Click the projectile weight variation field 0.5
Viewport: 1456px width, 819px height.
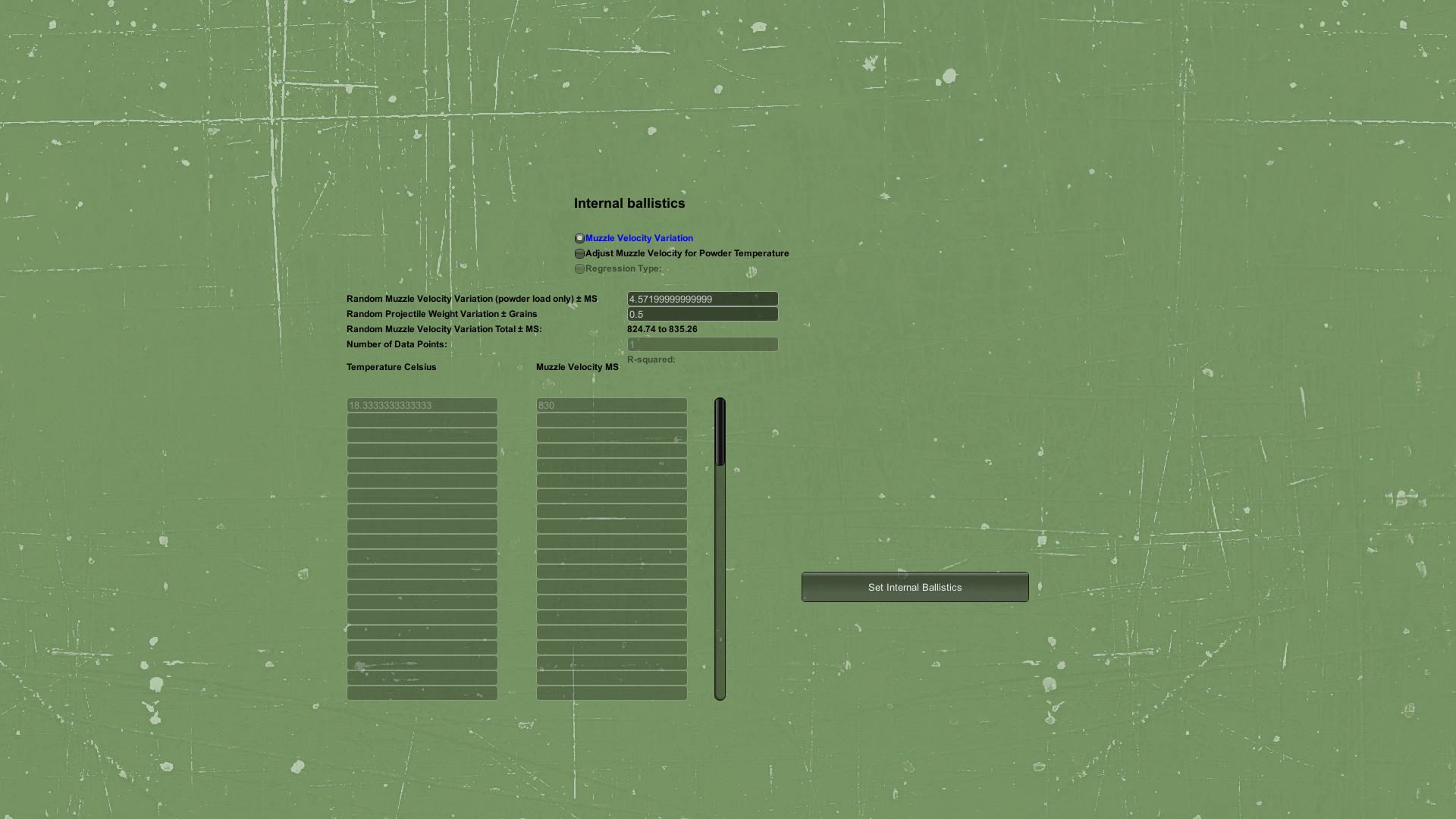tap(702, 314)
